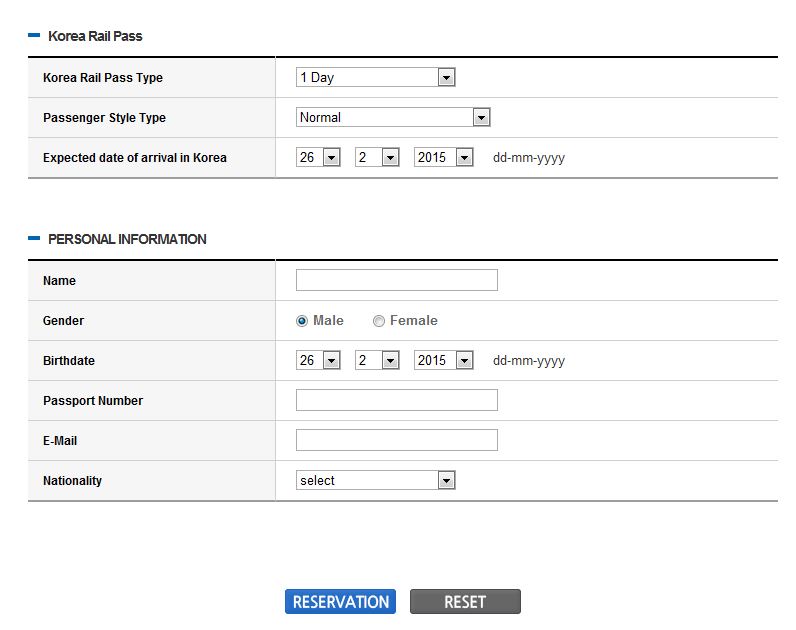Click the Female label text
796x630 pixels.
(414, 320)
